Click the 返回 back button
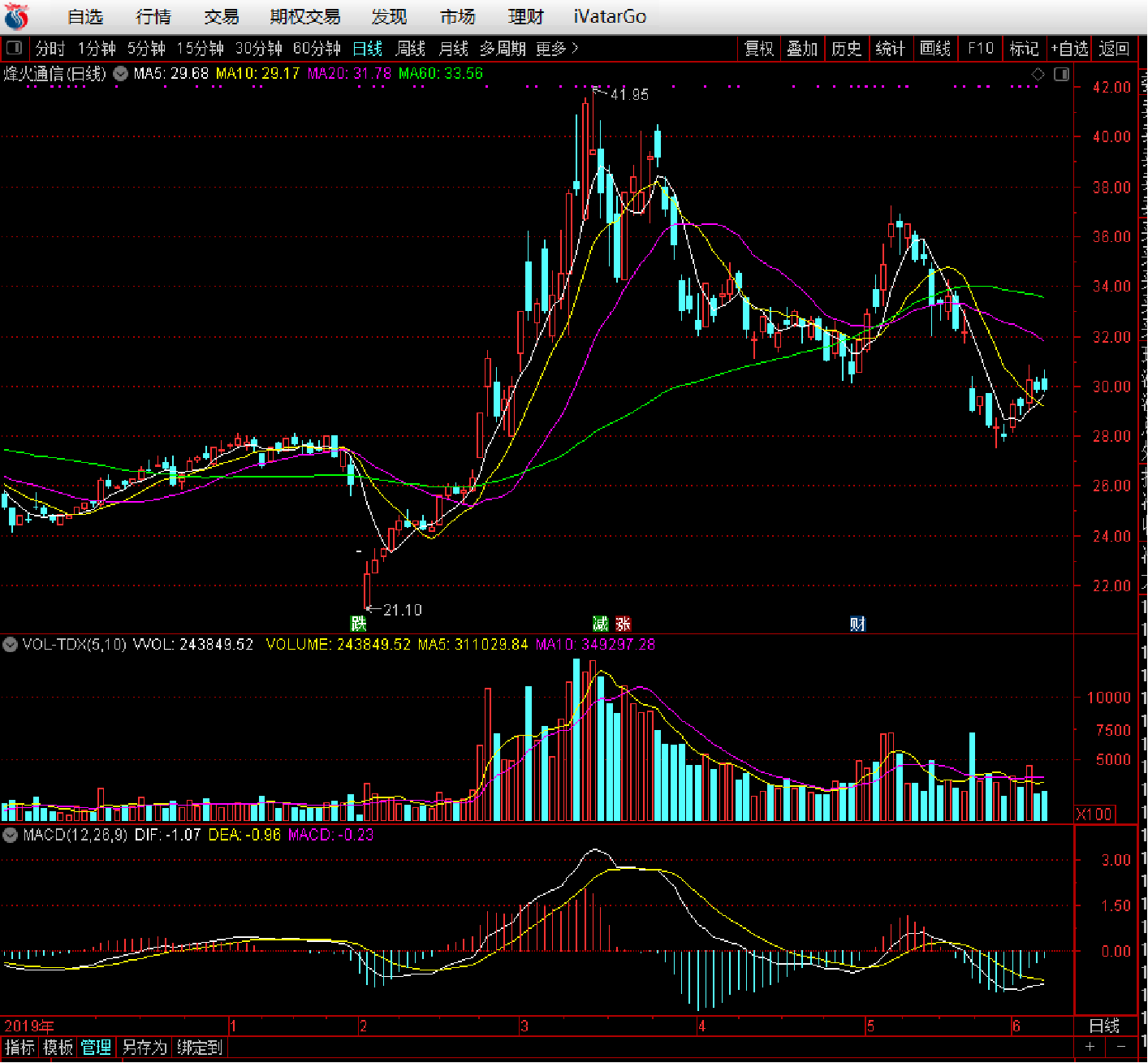Image resolution: width=1148 pixels, height=1063 pixels. click(1114, 49)
